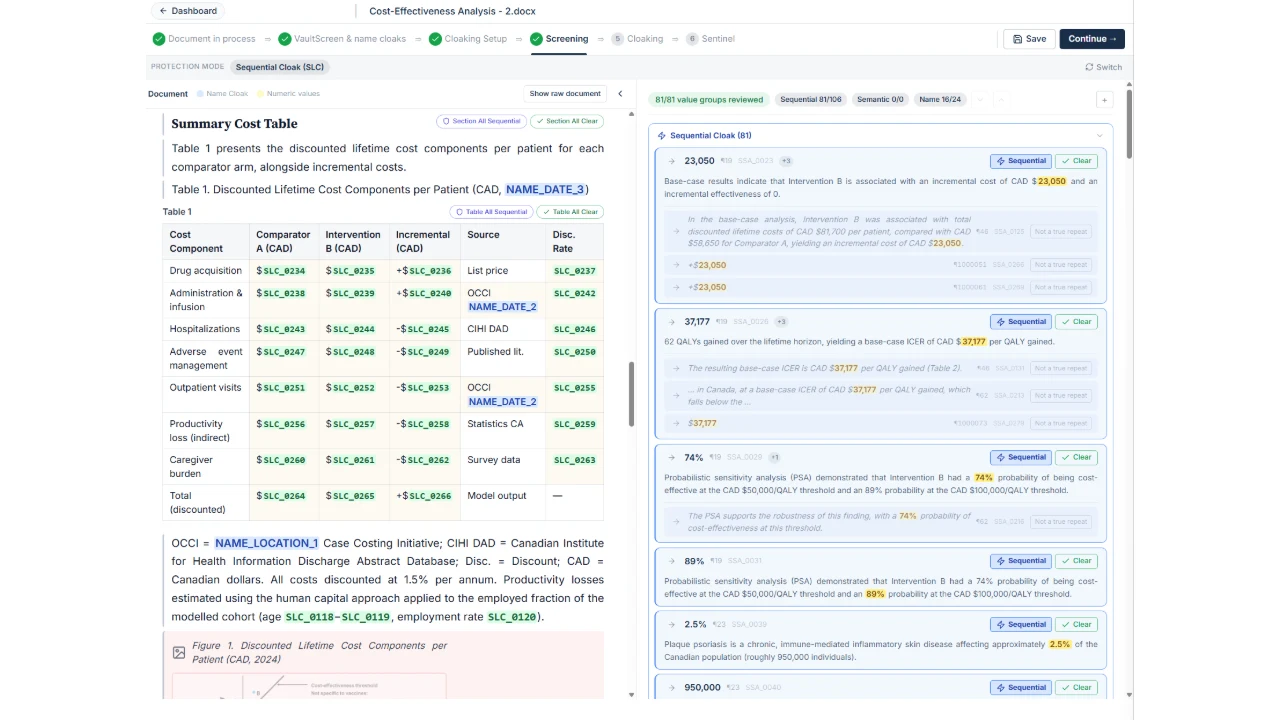1280x720 pixels.
Task: Collapse the document panel with the left chevron
Action: pyautogui.click(x=620, y=94)
